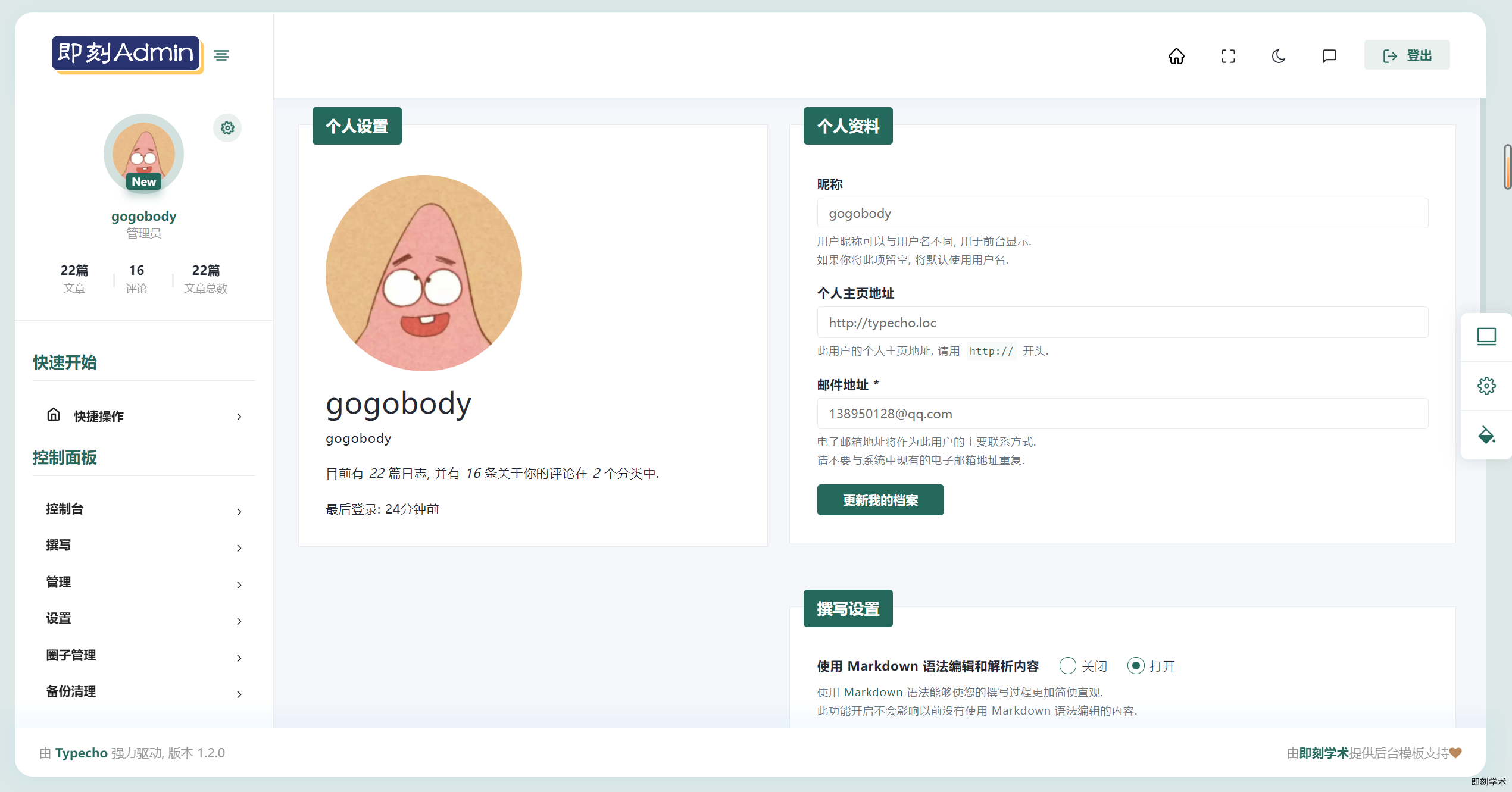1512x792 pixels.
Task: Click the 个人资料 section header
Action: point(848,126)
